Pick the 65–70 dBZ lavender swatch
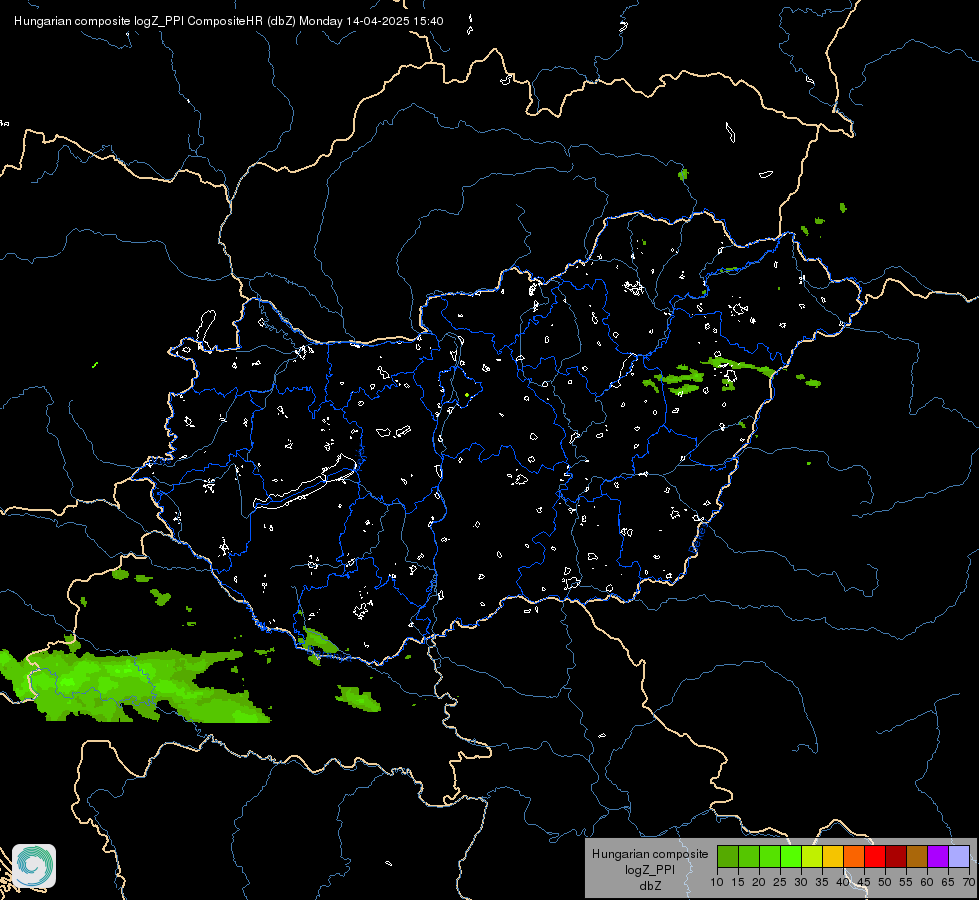The width and height of the screenshot is (979, 900). pos(959,856)
